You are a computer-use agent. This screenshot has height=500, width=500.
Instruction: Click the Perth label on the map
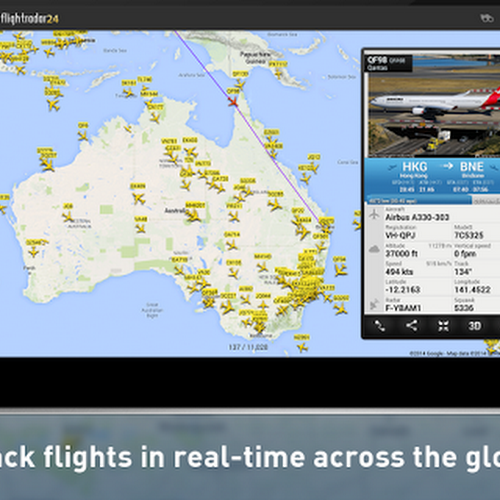point(30,268)
